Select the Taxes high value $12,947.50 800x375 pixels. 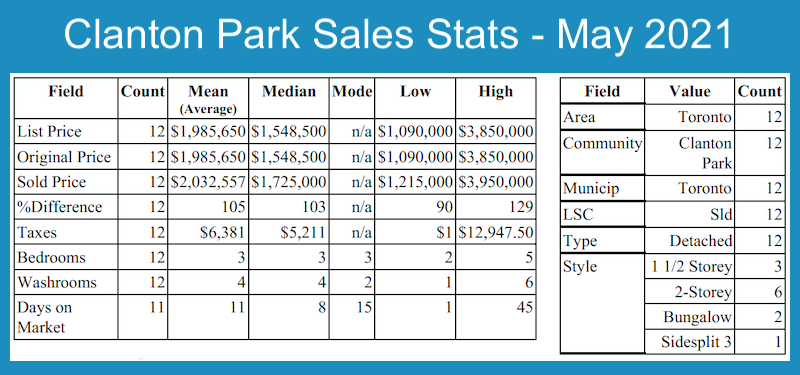(496, 233)
